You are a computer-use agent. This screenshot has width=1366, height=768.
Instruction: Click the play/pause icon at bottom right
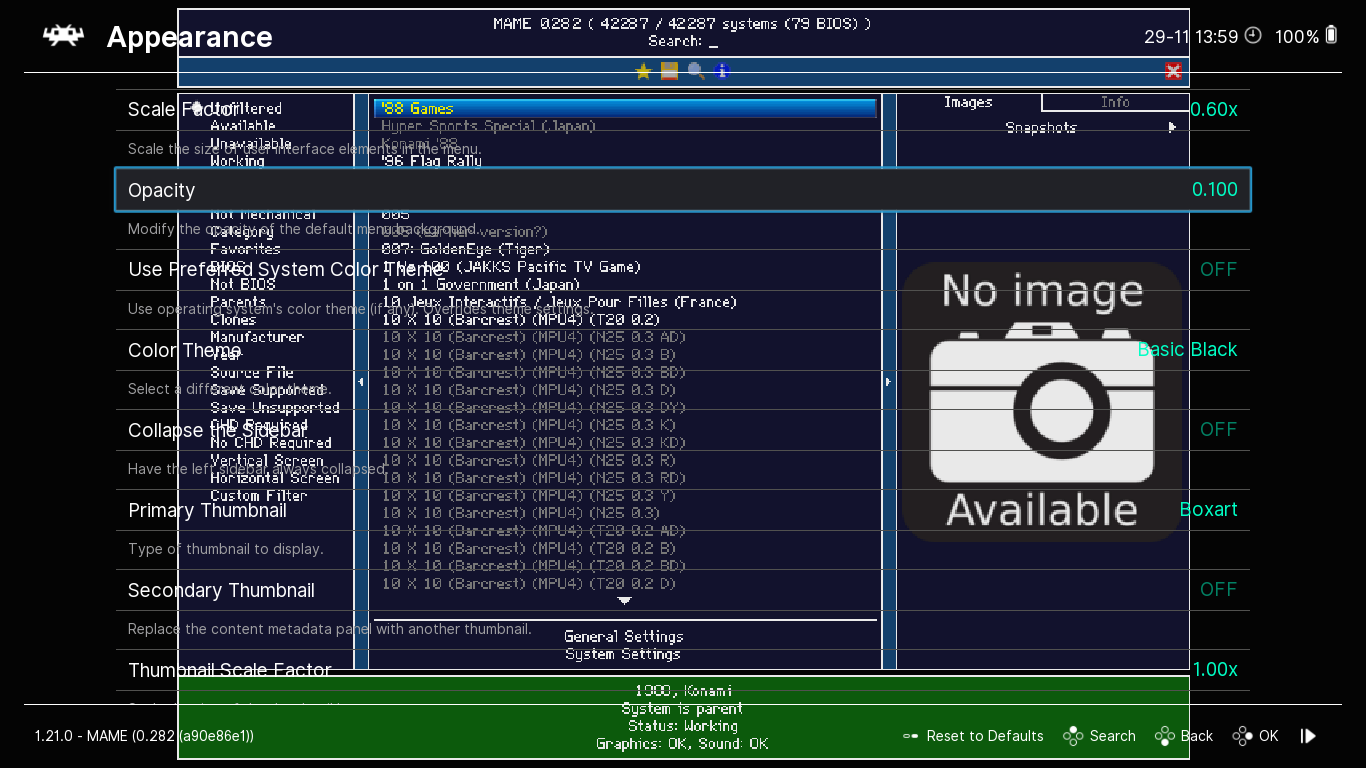pos(1308,736)
